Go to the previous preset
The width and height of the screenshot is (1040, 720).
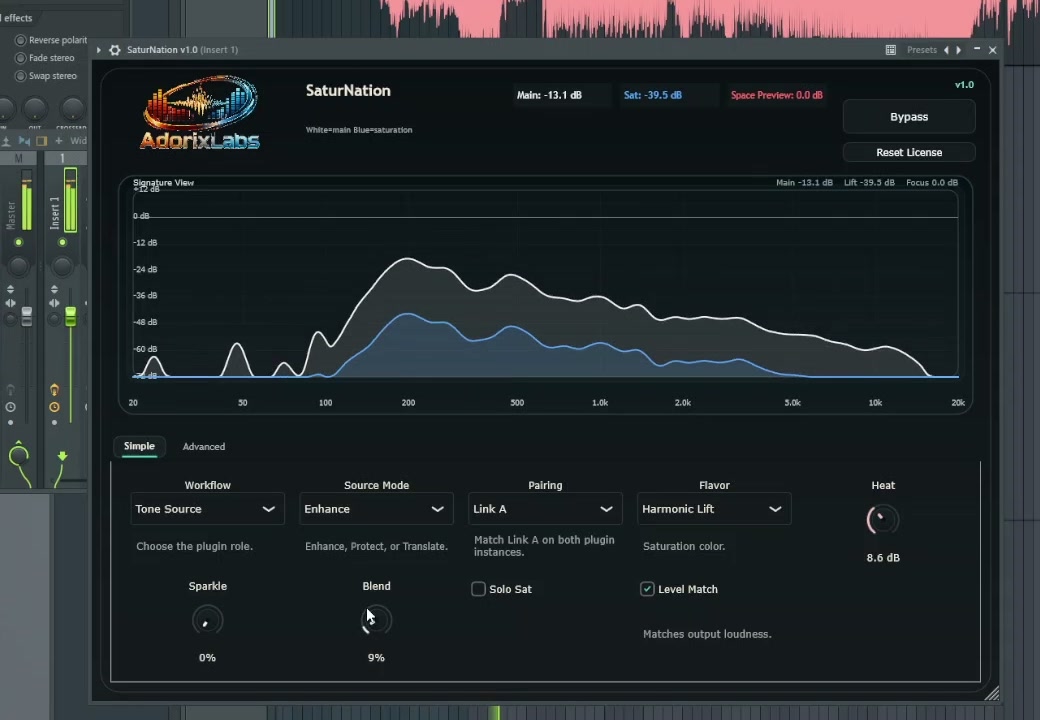coord(946,50)
